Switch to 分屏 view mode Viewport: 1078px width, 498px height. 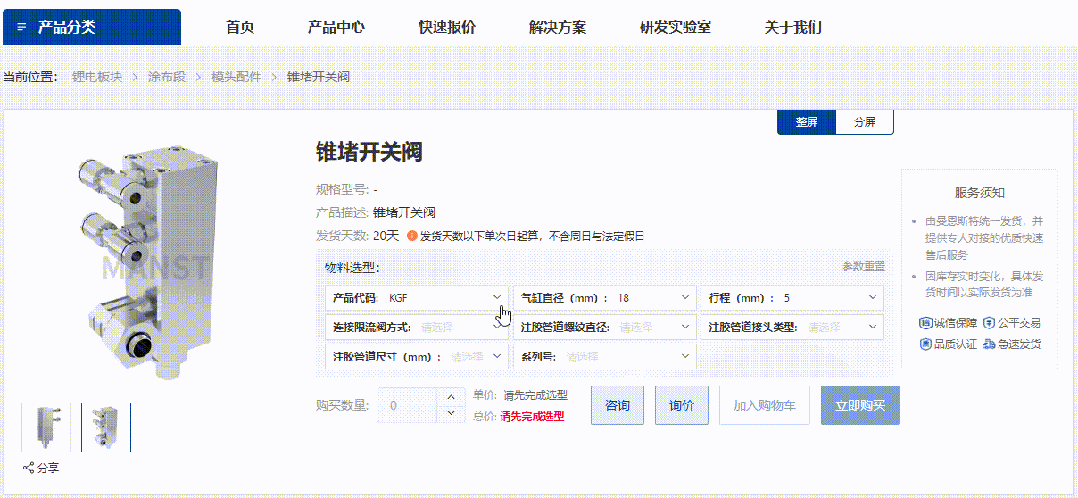[865, 122]
